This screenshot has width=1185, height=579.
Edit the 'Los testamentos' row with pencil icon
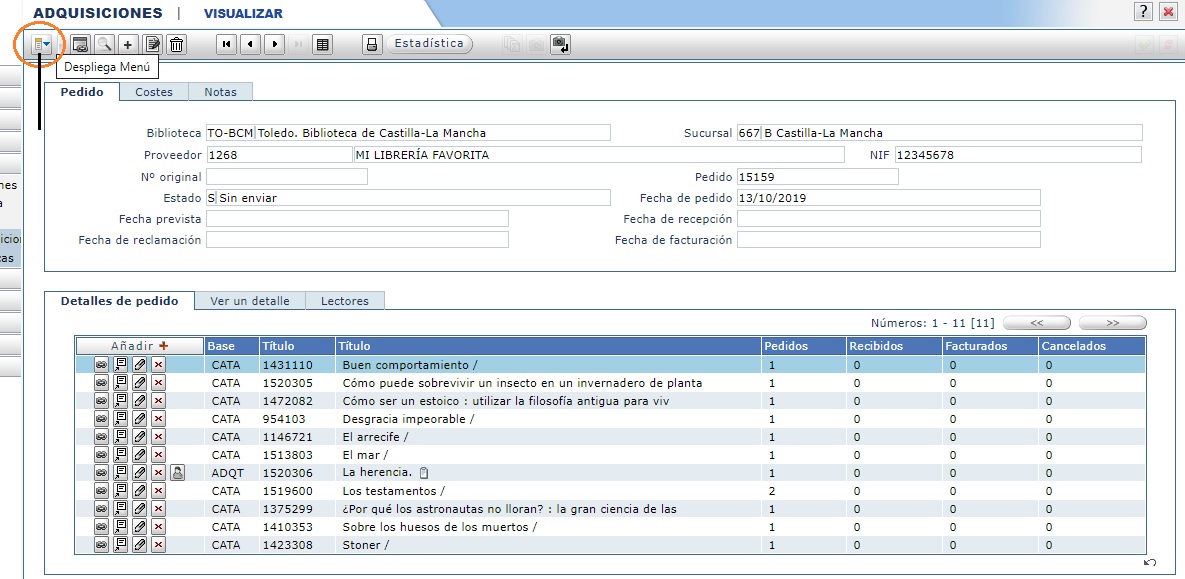(x=140, y=491)
